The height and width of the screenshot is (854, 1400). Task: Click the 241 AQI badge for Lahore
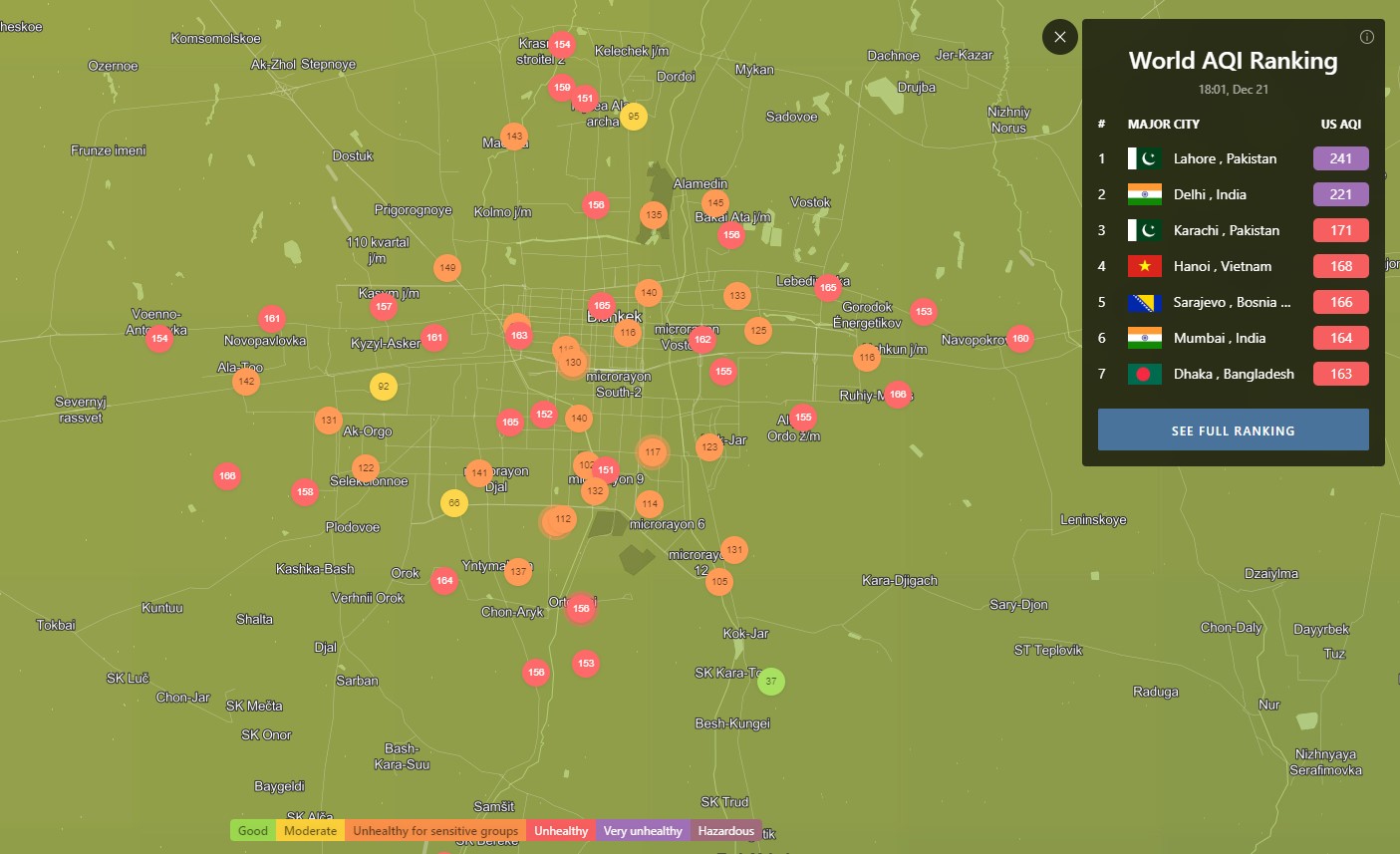[x=1340, y=158]
